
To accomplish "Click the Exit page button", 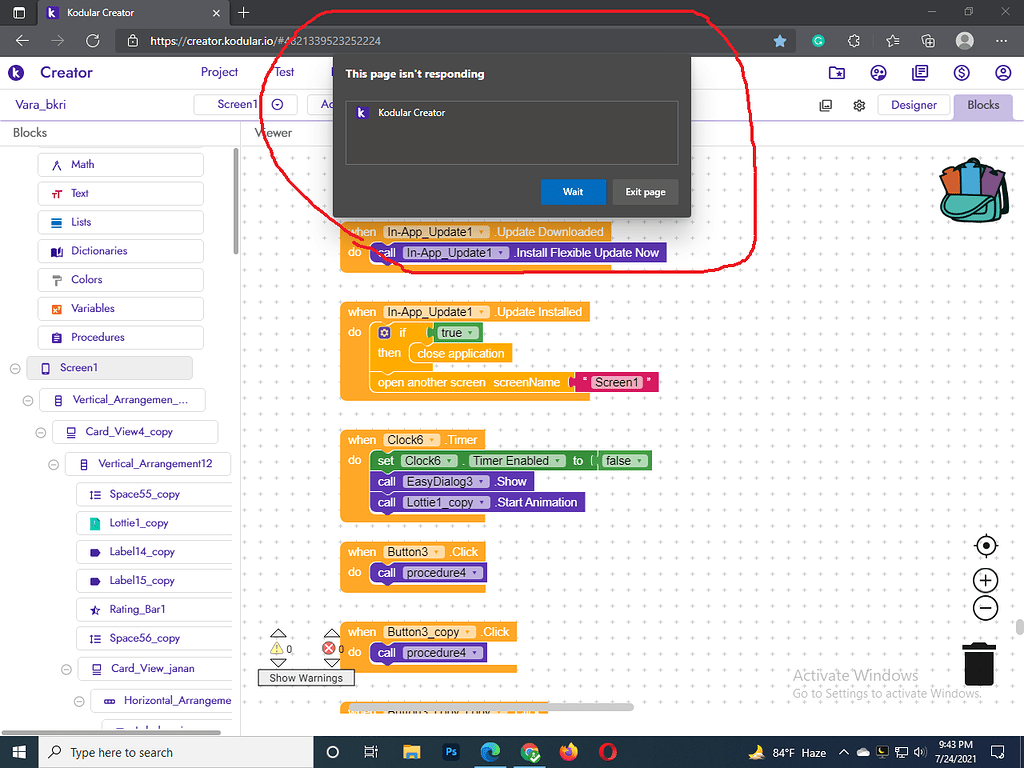I will pos(645,192).
